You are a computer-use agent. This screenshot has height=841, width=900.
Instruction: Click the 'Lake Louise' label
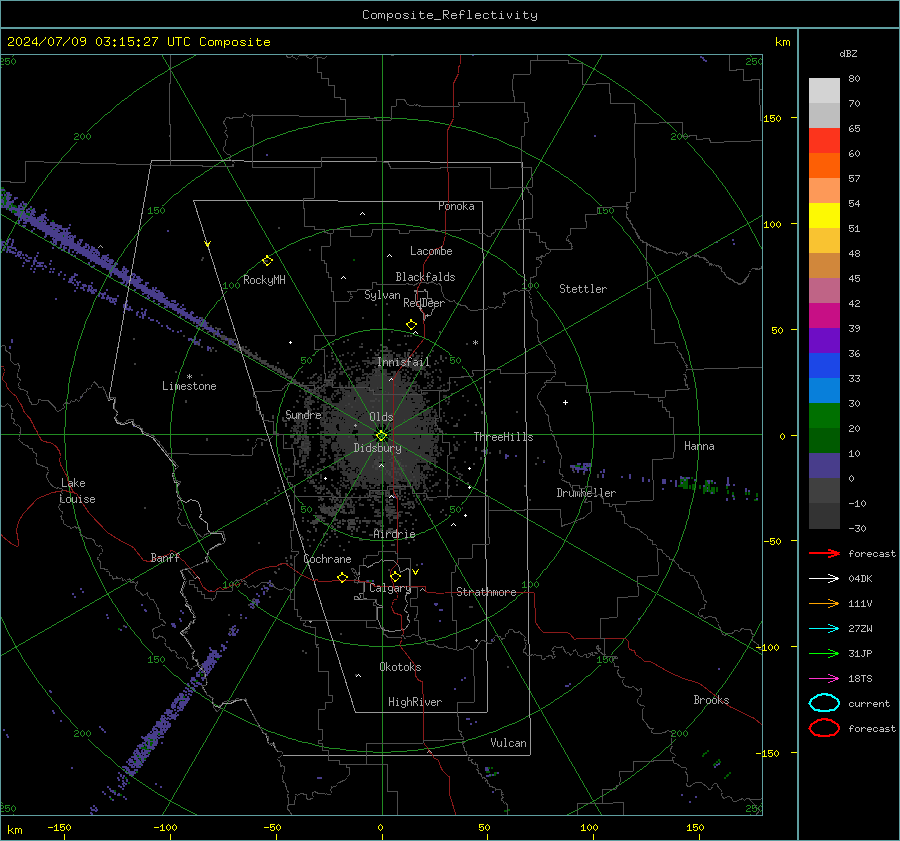(x=77, y=491)
